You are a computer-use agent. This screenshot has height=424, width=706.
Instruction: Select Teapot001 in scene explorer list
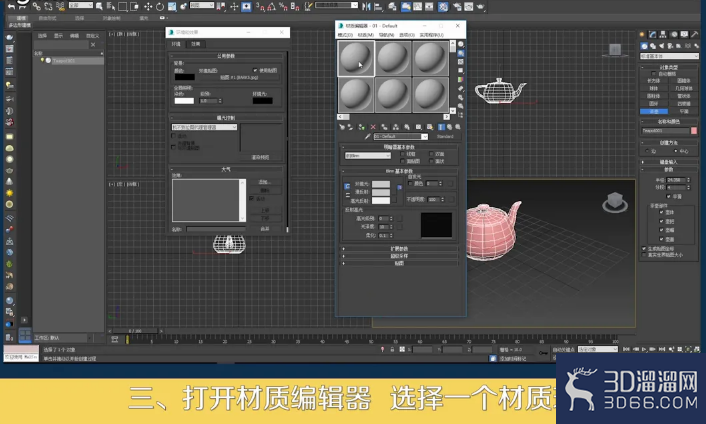(x=64, y=60)
